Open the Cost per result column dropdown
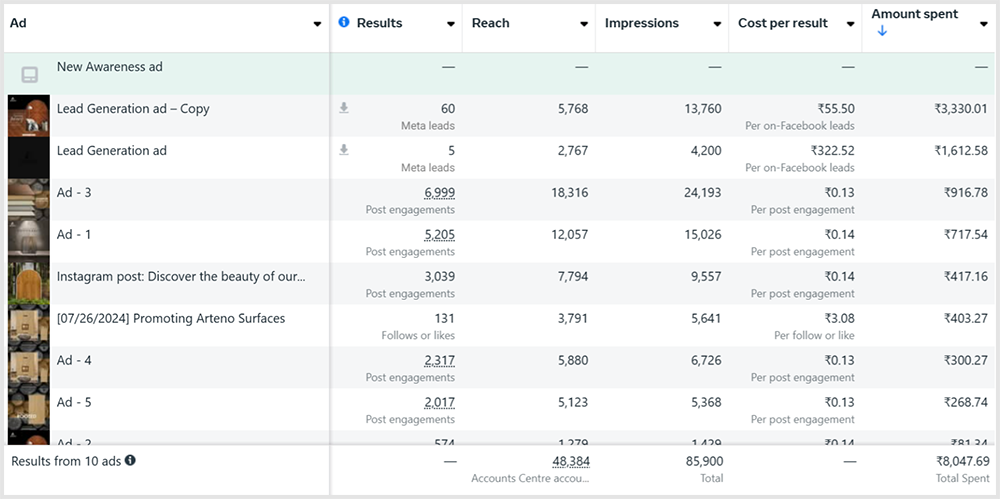Viewport: 1000px width, 499px height. tap(850, 24)
